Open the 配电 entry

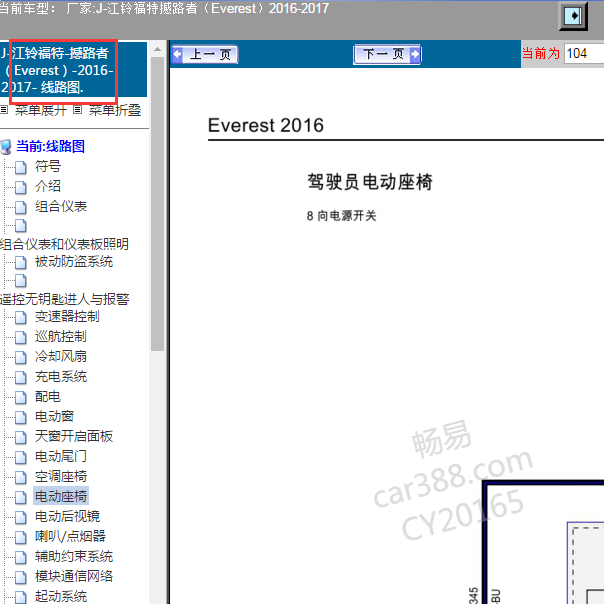[x=48, y=397]
